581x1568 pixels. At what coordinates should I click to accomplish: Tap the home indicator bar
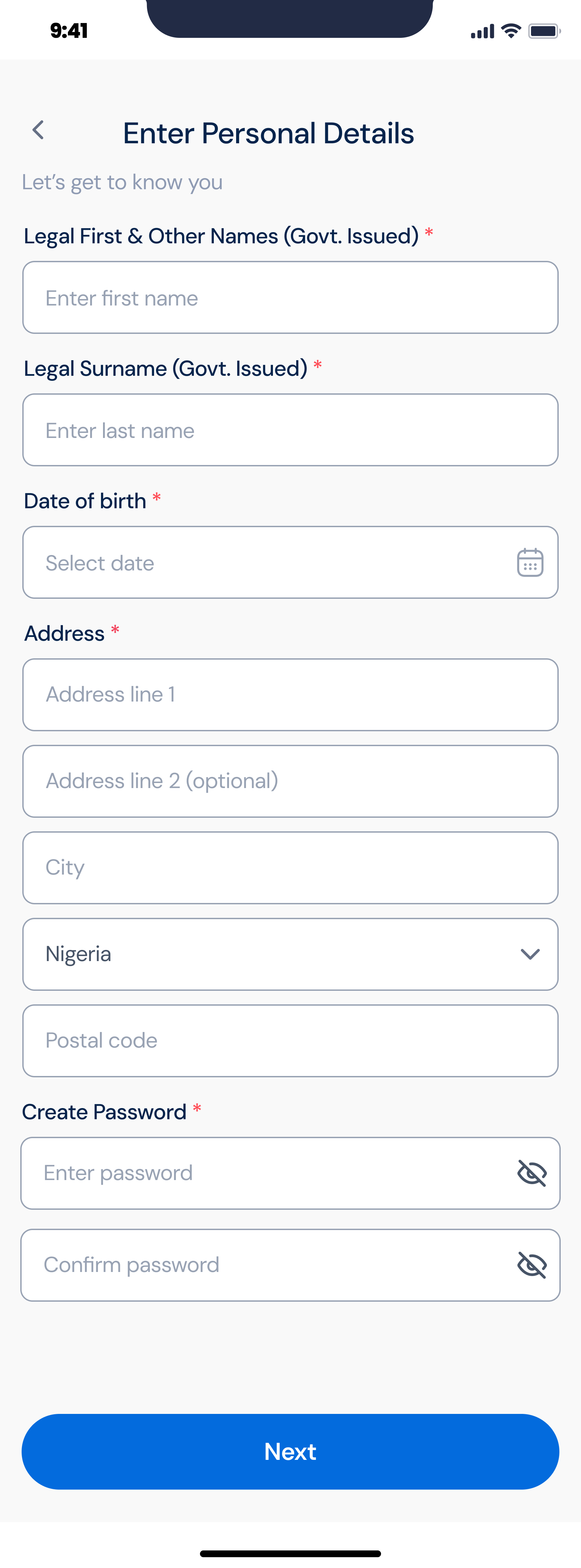tap(290, 1553)
